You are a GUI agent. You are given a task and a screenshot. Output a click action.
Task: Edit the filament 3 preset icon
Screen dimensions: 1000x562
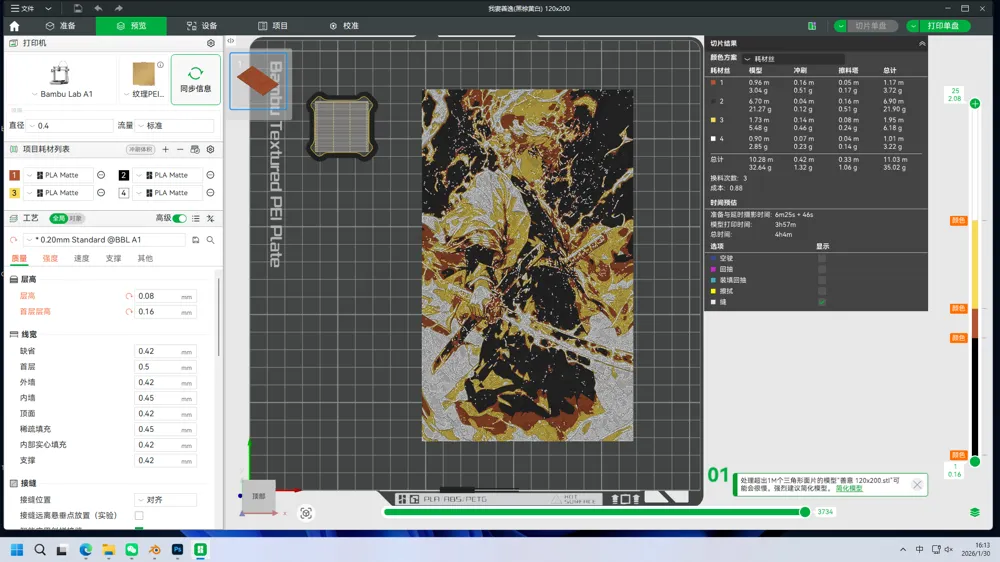[101, 193]
